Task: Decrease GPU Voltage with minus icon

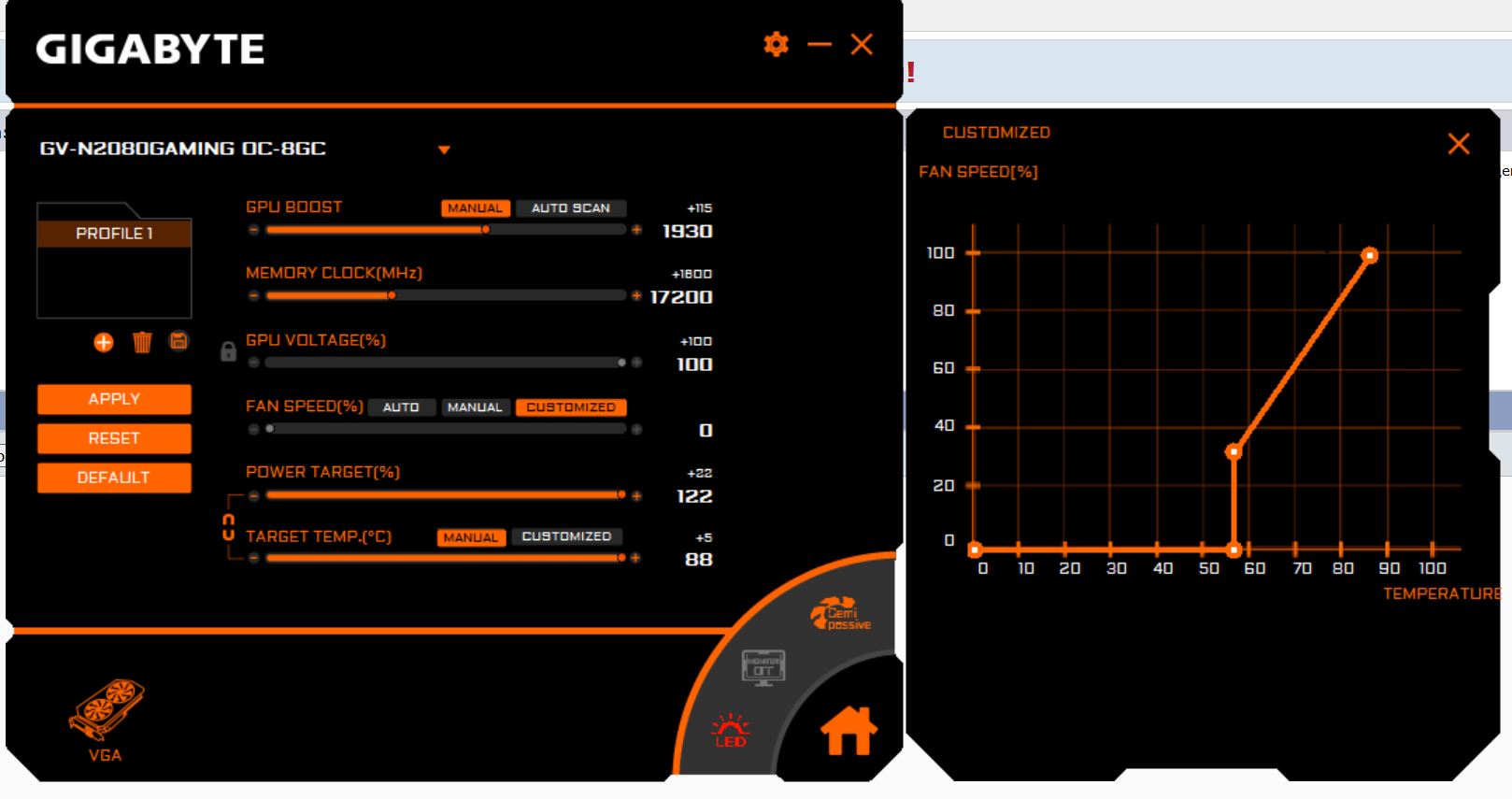Action: [253, 363]
